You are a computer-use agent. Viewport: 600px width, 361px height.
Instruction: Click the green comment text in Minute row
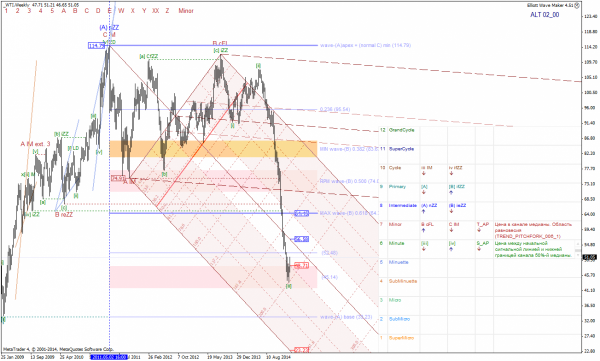pyautogui.click(x=533, y=249)
